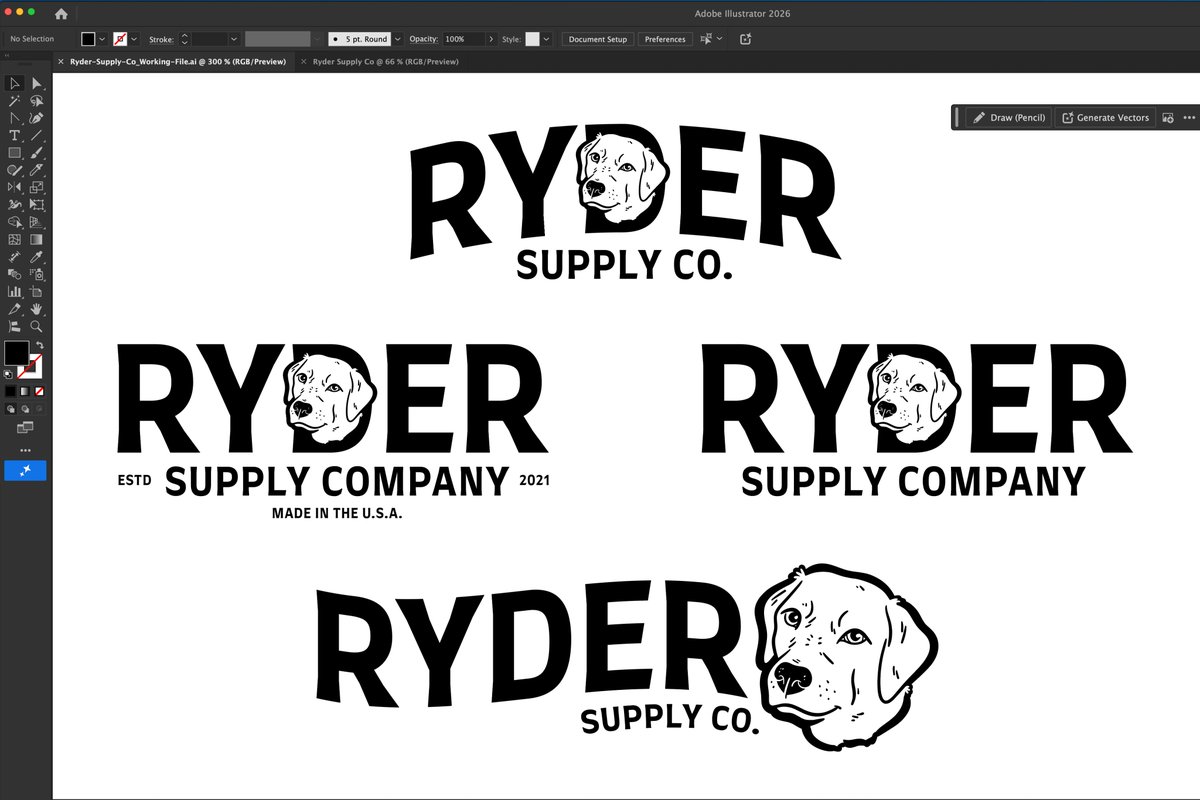Select the Rotate tool
Image resolution: width=1200 pixels, height=800 pixels.
pyautogui.click(x=14, y=186)
